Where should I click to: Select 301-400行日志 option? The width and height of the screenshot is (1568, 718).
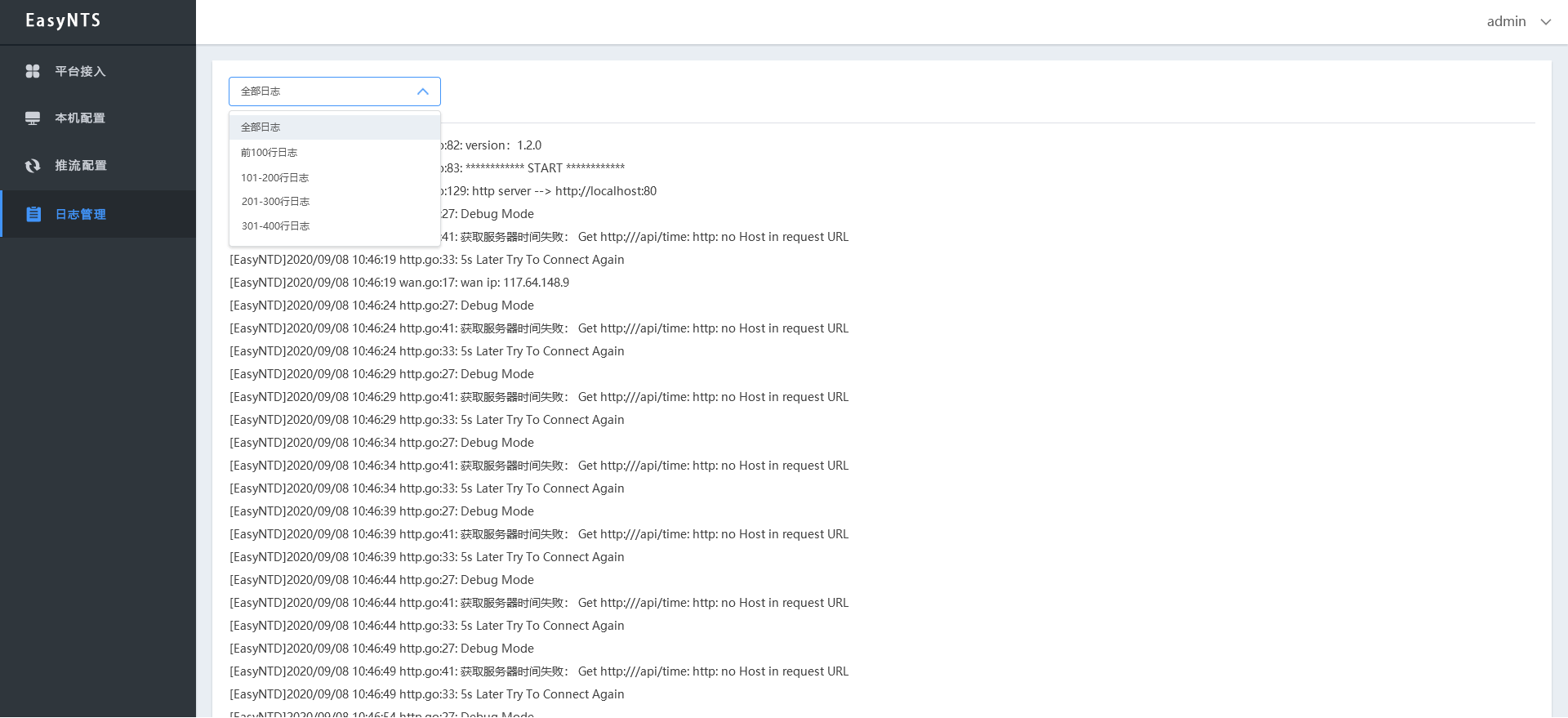(275, 226)
